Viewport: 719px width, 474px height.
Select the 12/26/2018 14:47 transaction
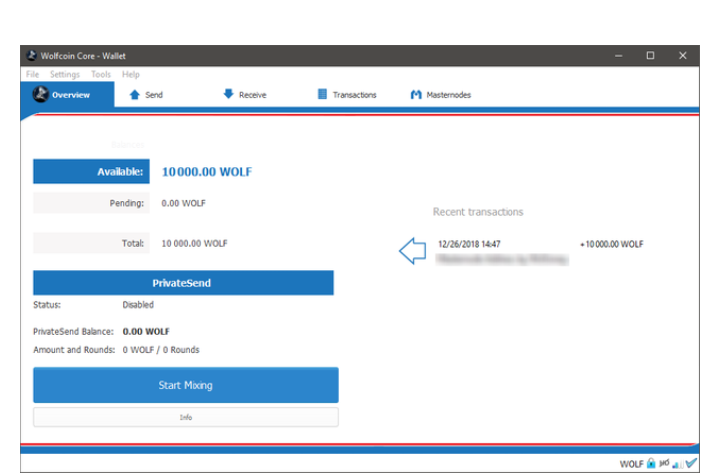541,251
